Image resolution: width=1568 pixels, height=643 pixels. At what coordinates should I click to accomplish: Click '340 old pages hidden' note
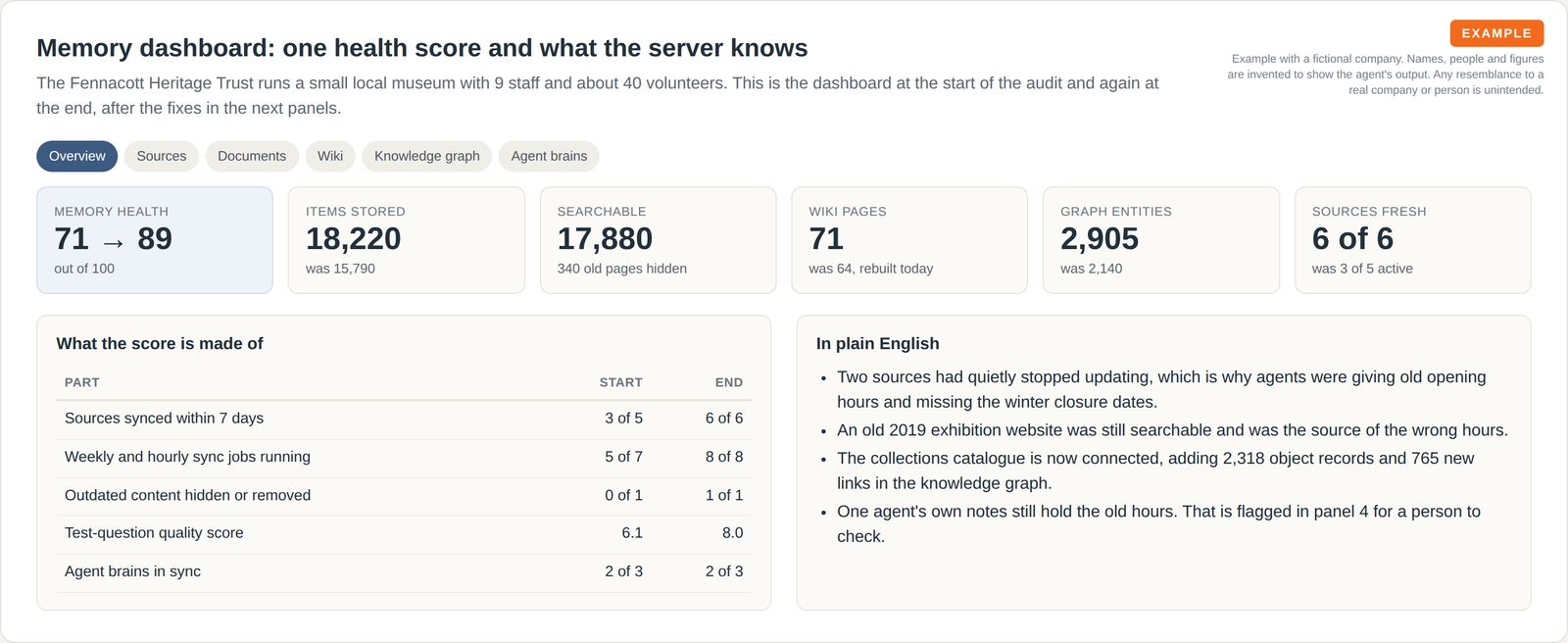(621, 269)
